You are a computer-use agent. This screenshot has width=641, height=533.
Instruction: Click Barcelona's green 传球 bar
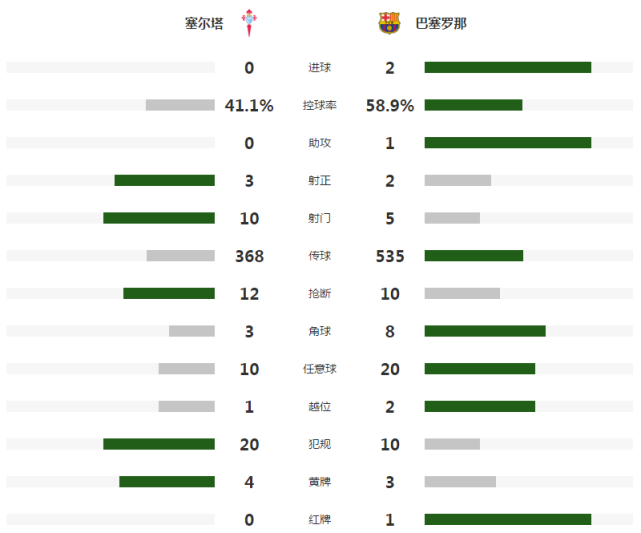pyautogui.click(x=474, y=255)
